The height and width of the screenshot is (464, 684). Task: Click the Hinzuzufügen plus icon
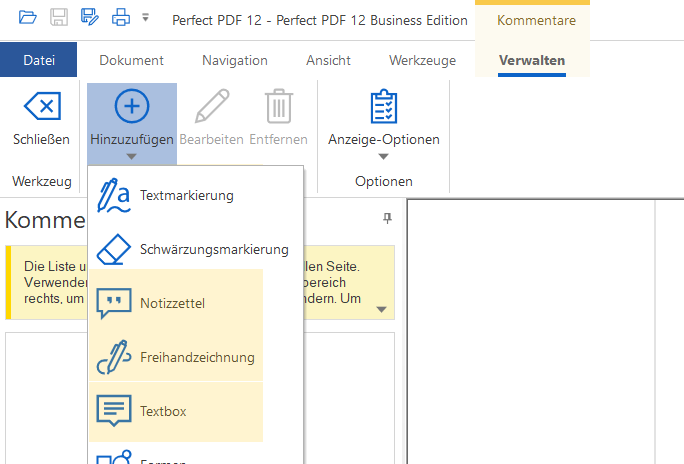click(x=132, y=108)
